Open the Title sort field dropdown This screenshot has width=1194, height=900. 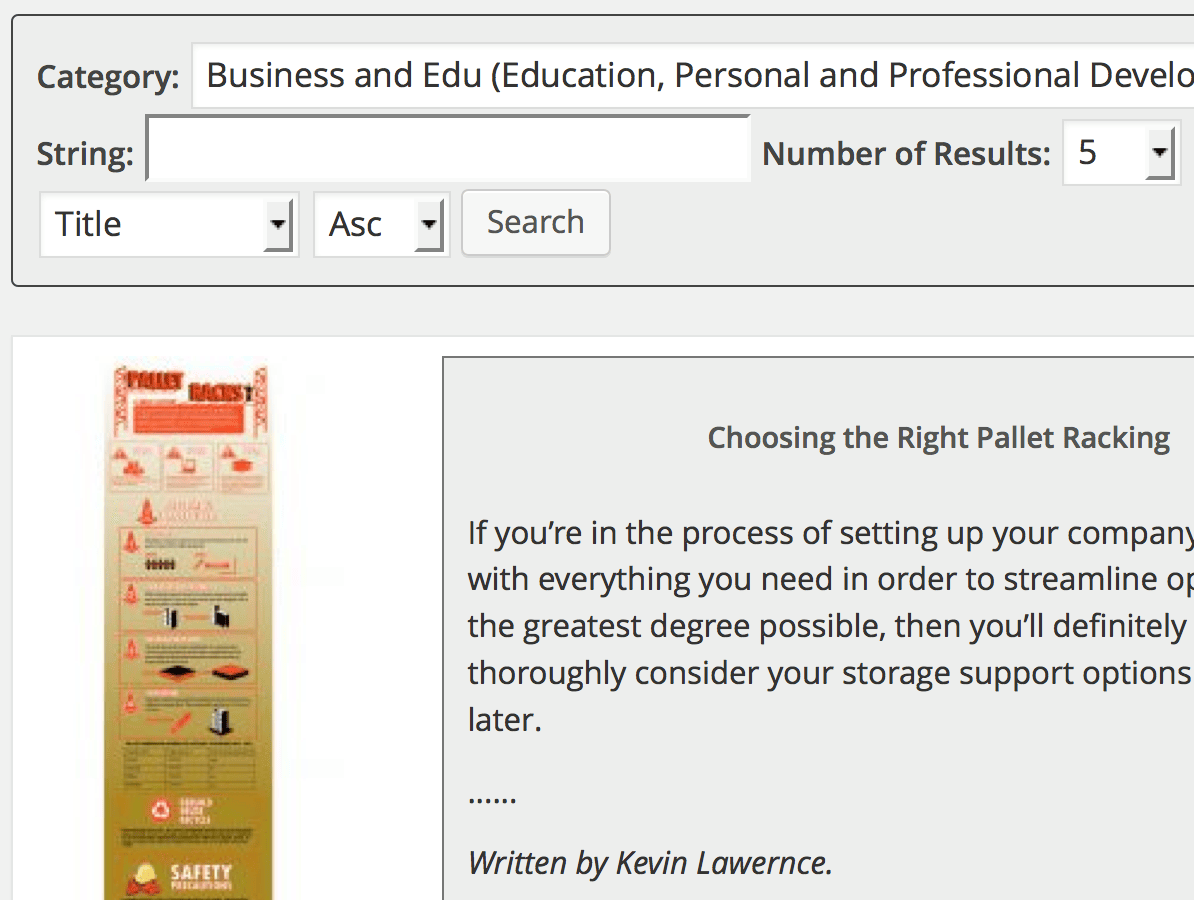click(x=168, y=224)
